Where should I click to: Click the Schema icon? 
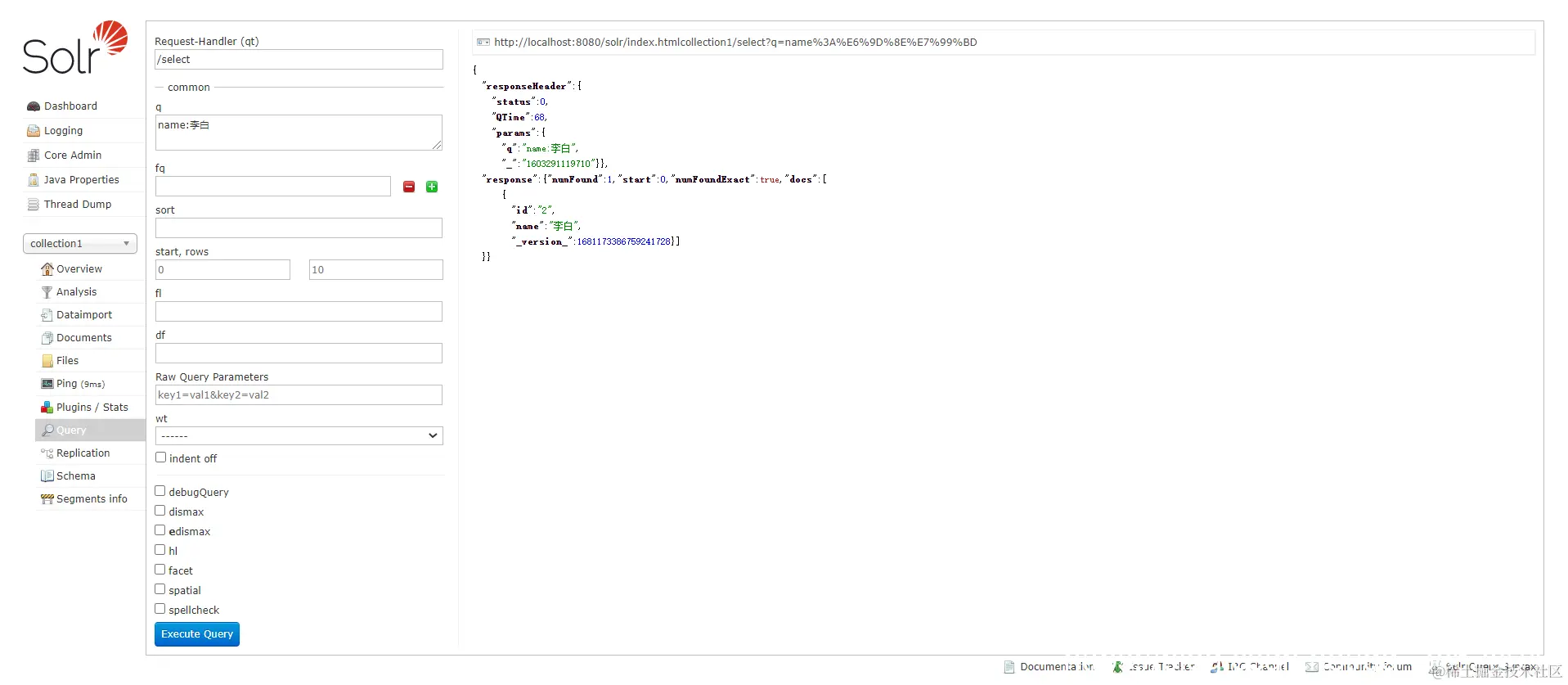[x=47, y=476]
